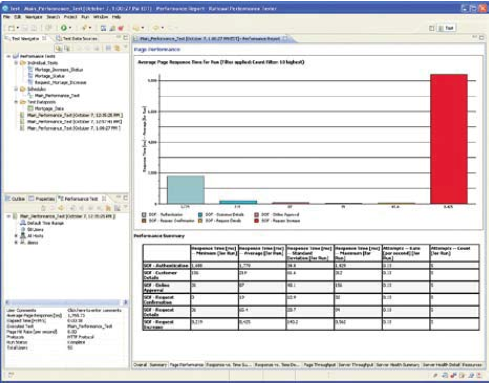This screenshot has width=489, height=385.
Task: Close the Performance Test view tab
Action: tap(104, 199)
